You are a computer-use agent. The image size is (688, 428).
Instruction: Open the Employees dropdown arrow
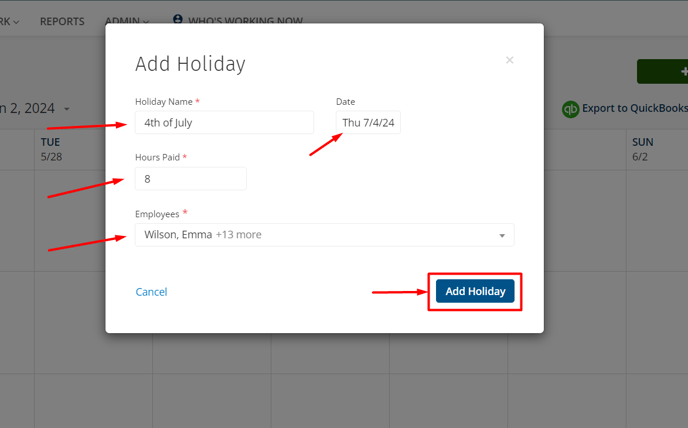point(502,236)
